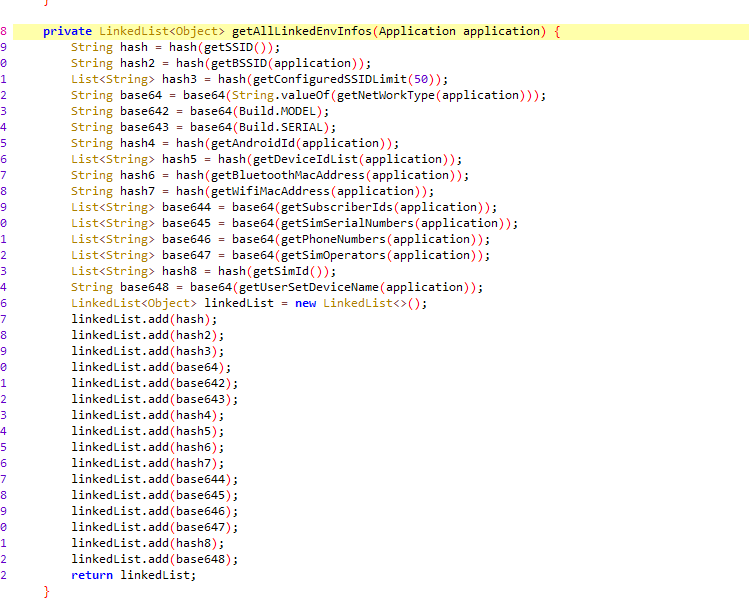Image resolution: width=749 pixels, height=603 pixels.
Task: Click the return linkedList statement
Action: [134, 576]
